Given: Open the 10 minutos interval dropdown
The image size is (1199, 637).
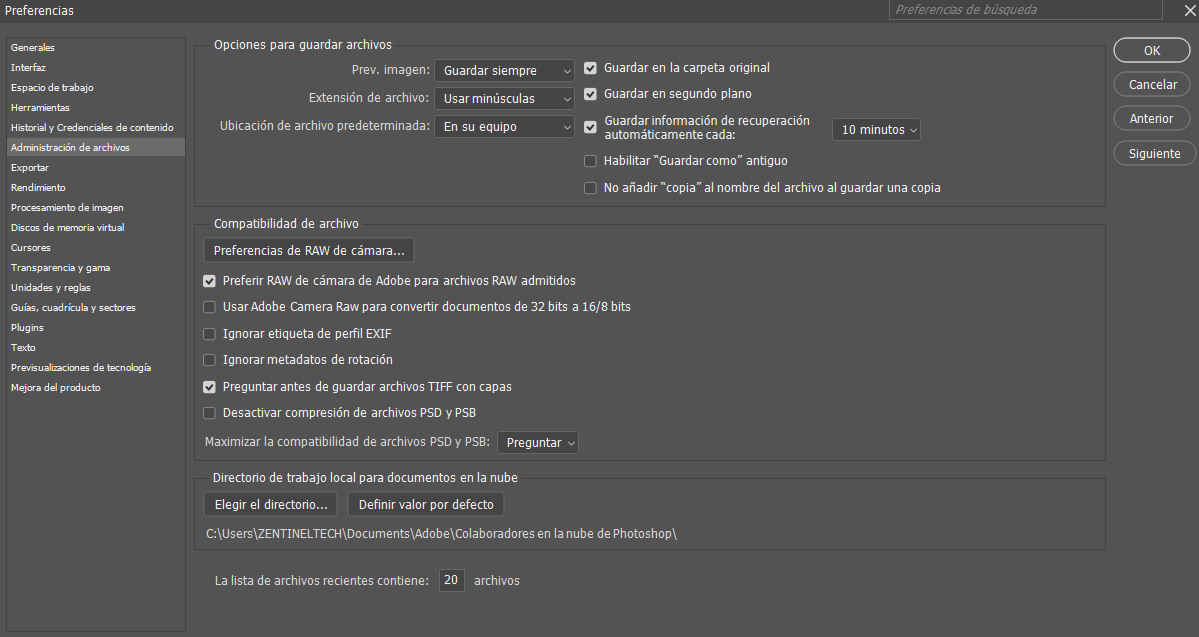Looking at the screenshot, I should point(876,130).
